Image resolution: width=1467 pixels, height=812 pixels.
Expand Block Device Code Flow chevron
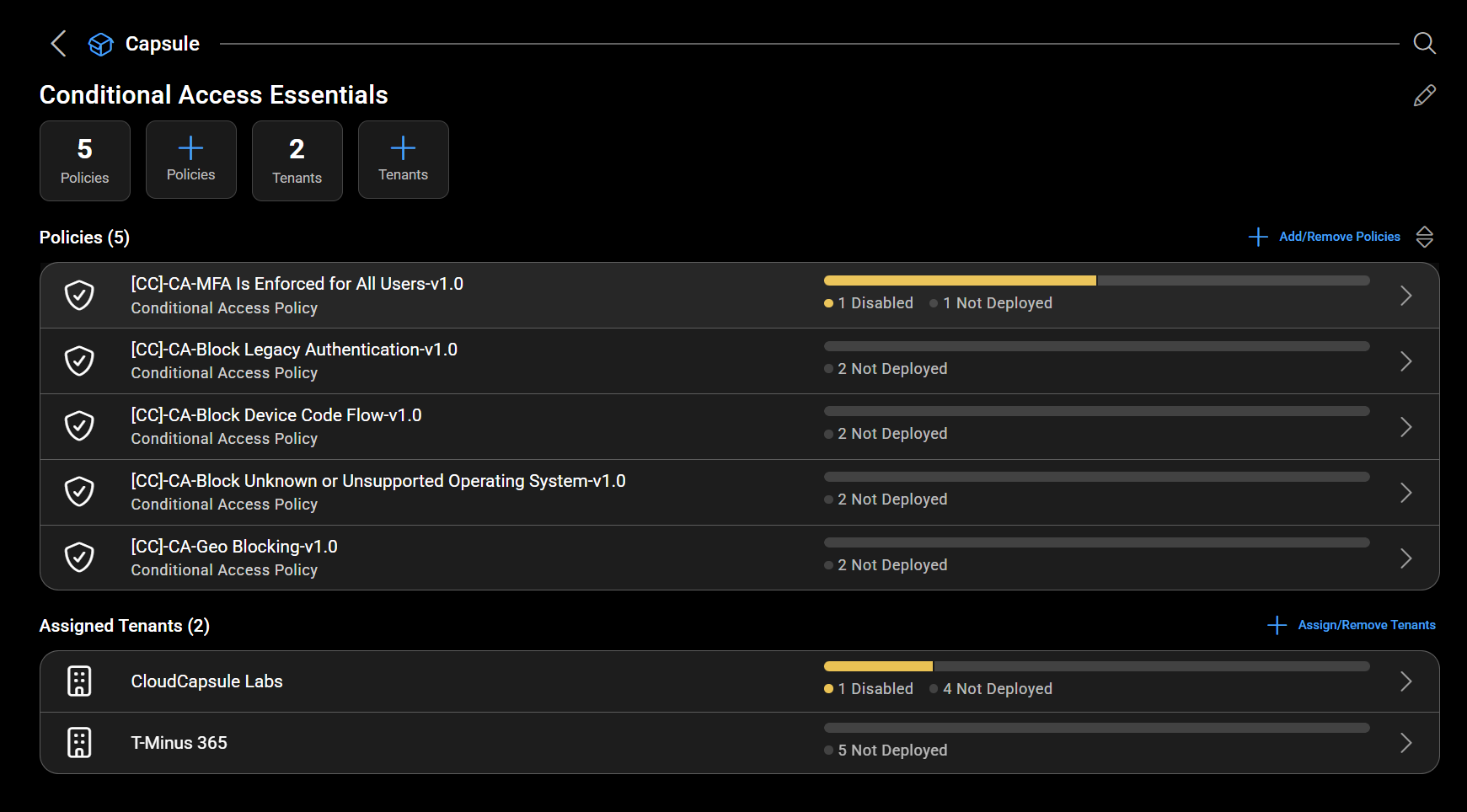pos(1405,427)
